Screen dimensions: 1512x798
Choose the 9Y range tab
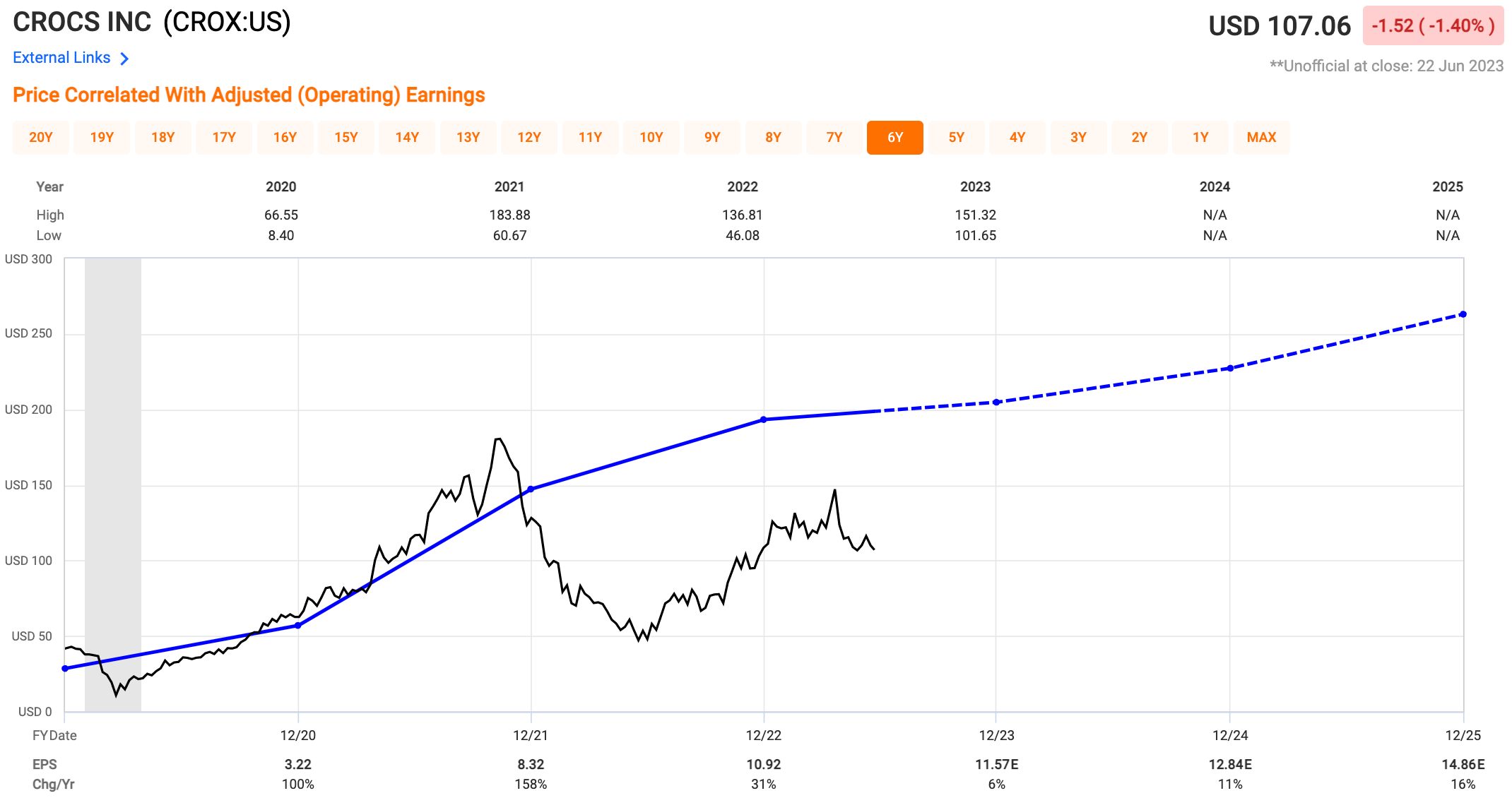712,138
